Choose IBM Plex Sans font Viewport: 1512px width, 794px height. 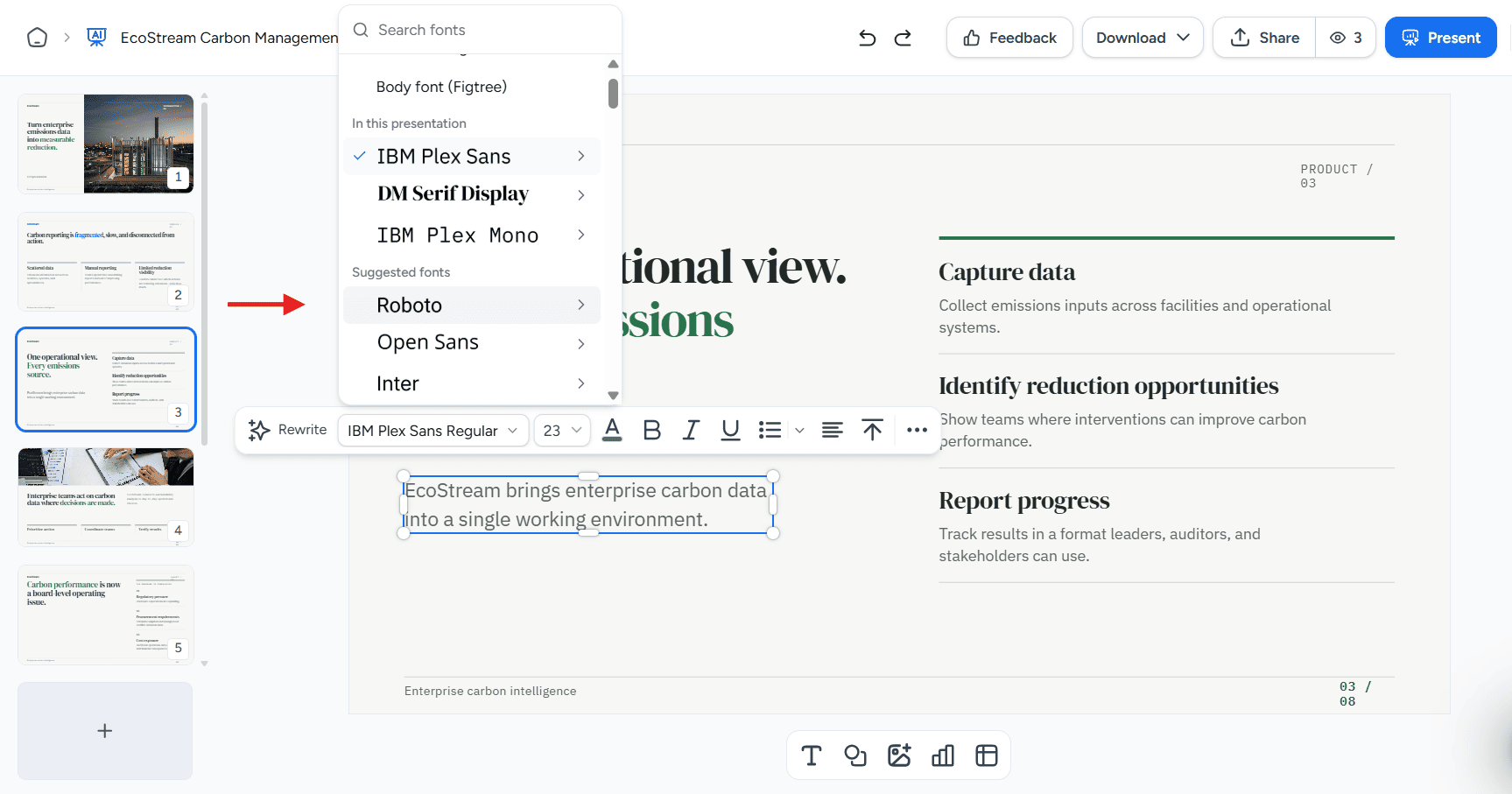tap(444, 156)
